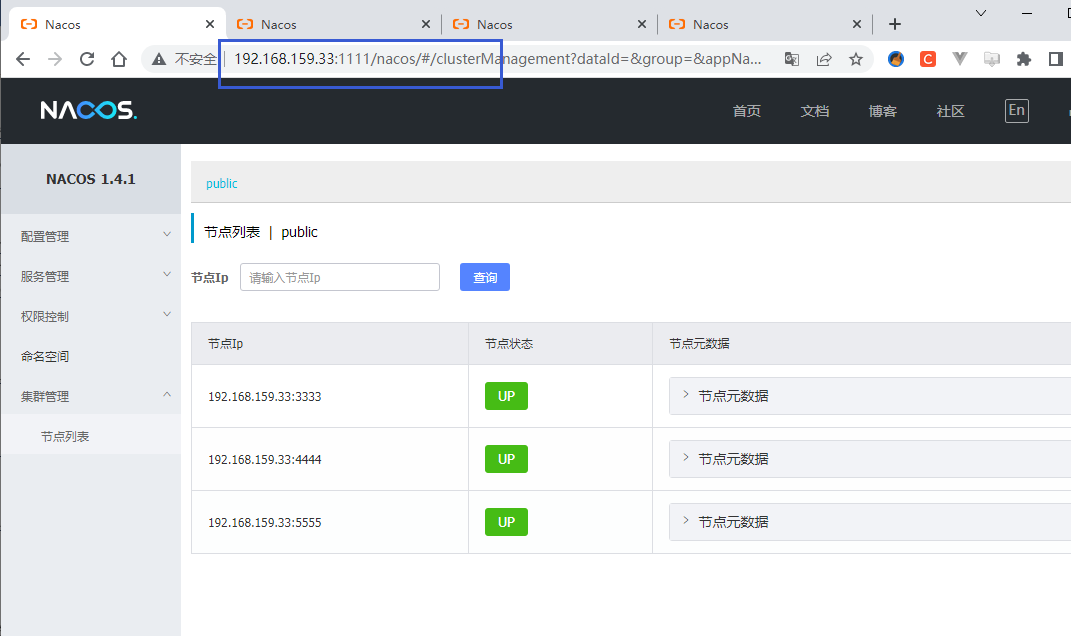Click the browser forward arrow

(55, 59)
